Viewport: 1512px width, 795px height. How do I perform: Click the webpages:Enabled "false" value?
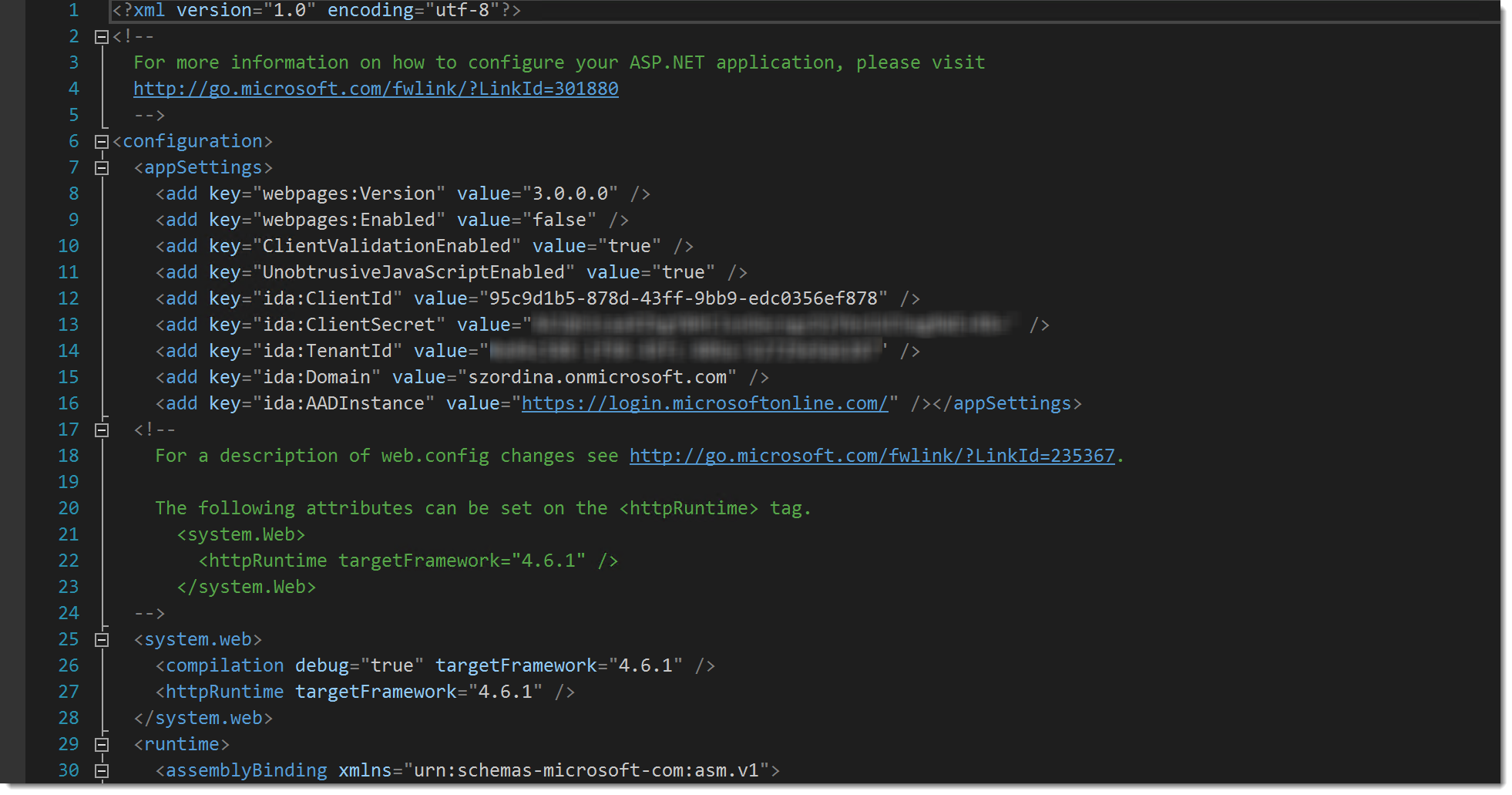(559, 220)
